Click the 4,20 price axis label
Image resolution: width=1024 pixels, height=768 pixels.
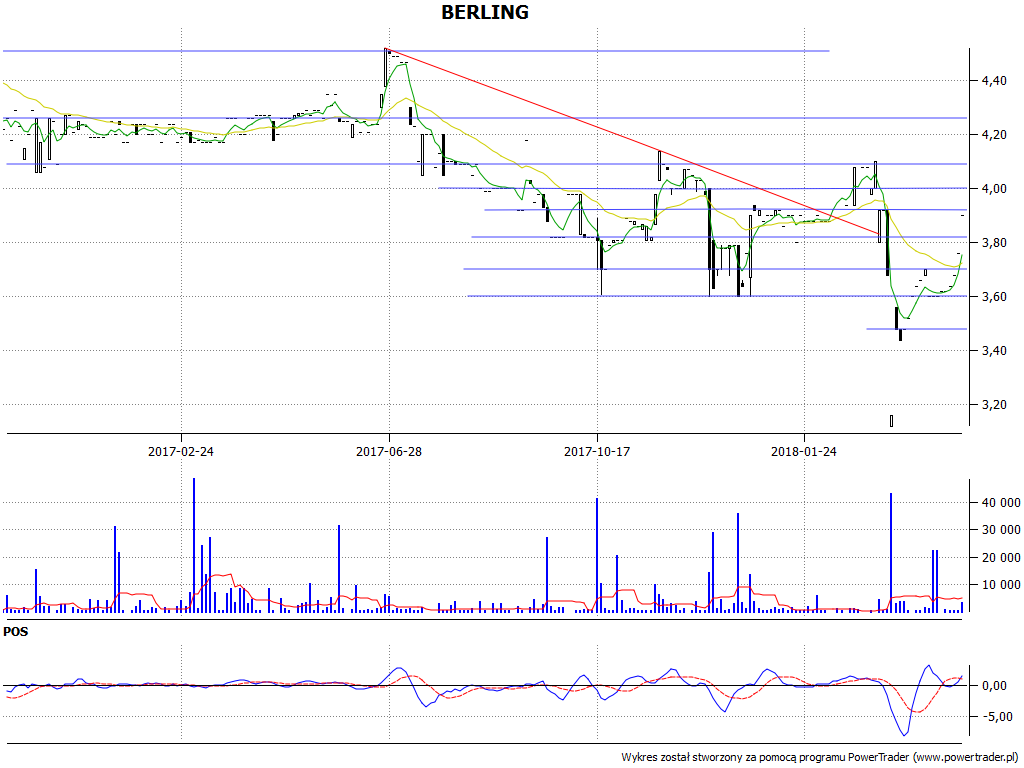pos(994,135)
